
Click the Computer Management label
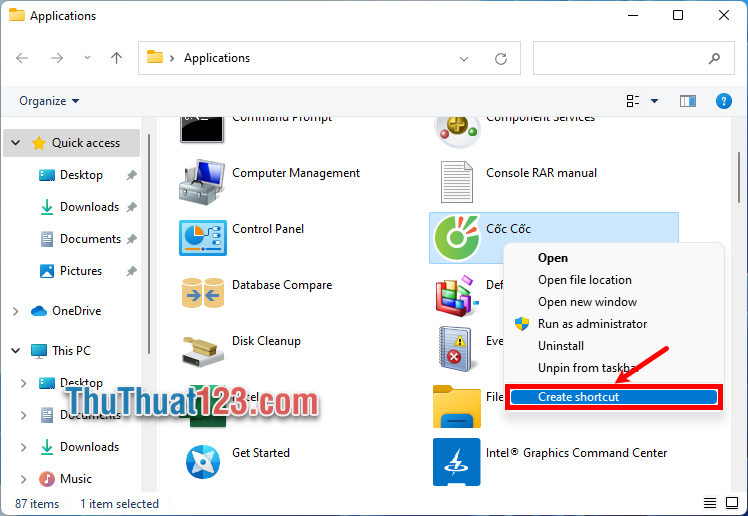pos(296,173)
